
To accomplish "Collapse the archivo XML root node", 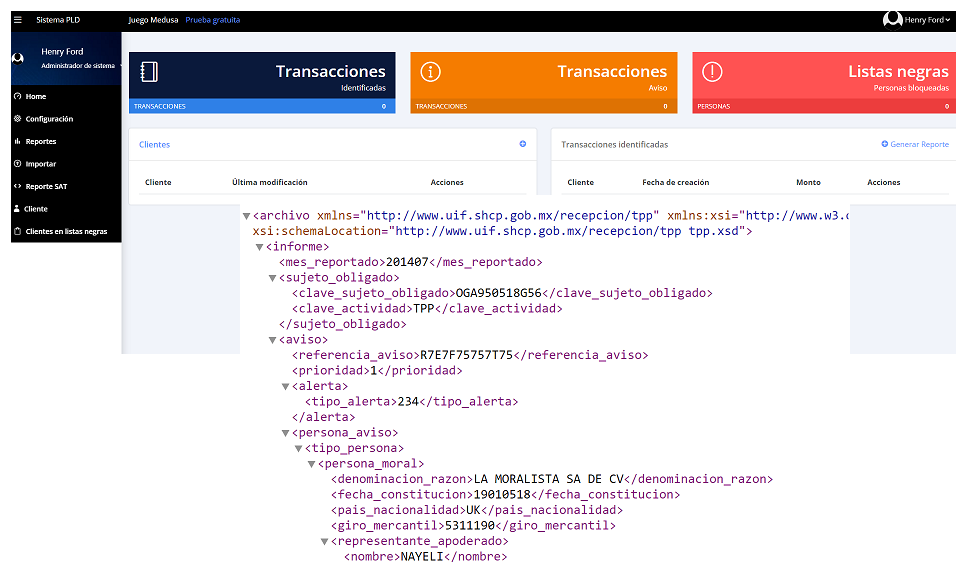I will (246, 215).
